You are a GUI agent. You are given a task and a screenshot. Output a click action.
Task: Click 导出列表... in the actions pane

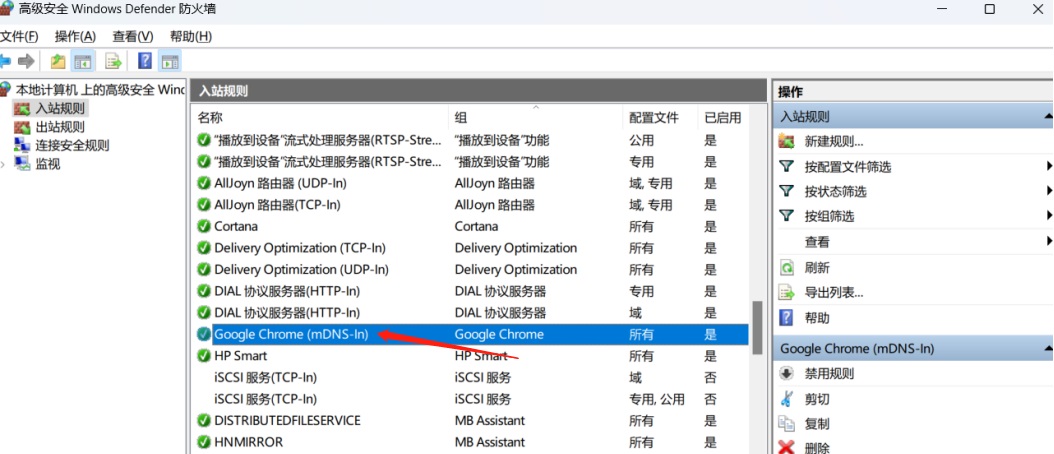(x=834, y=293)
